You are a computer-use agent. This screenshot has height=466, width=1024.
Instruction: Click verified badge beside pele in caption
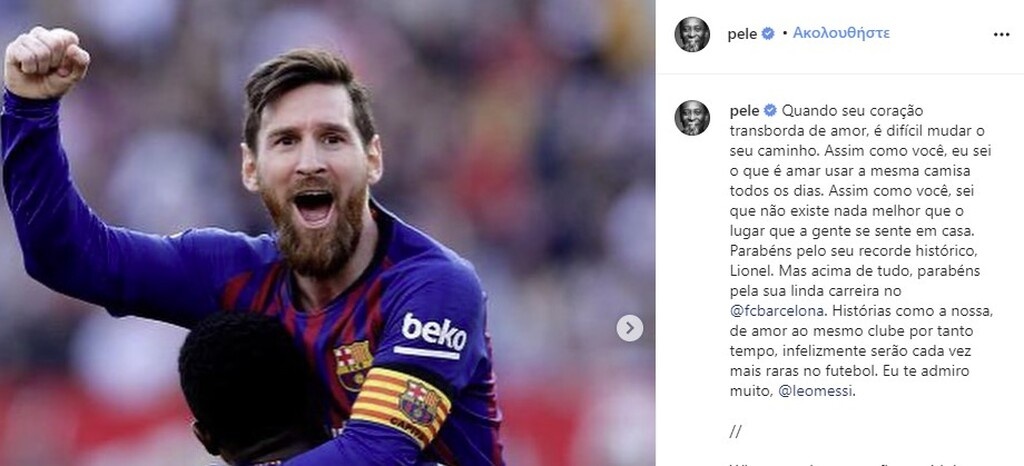[770, 110]
